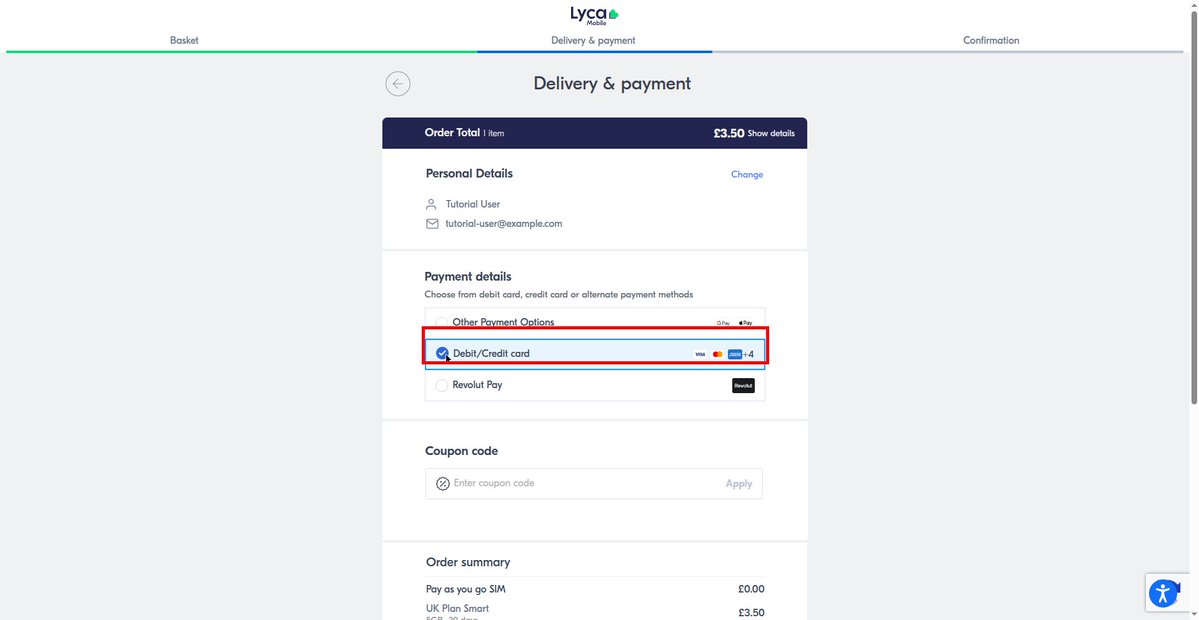This screenshot has width=1199, height=620.
Task: Click the Apply coupon button
Action: [739, 484]
